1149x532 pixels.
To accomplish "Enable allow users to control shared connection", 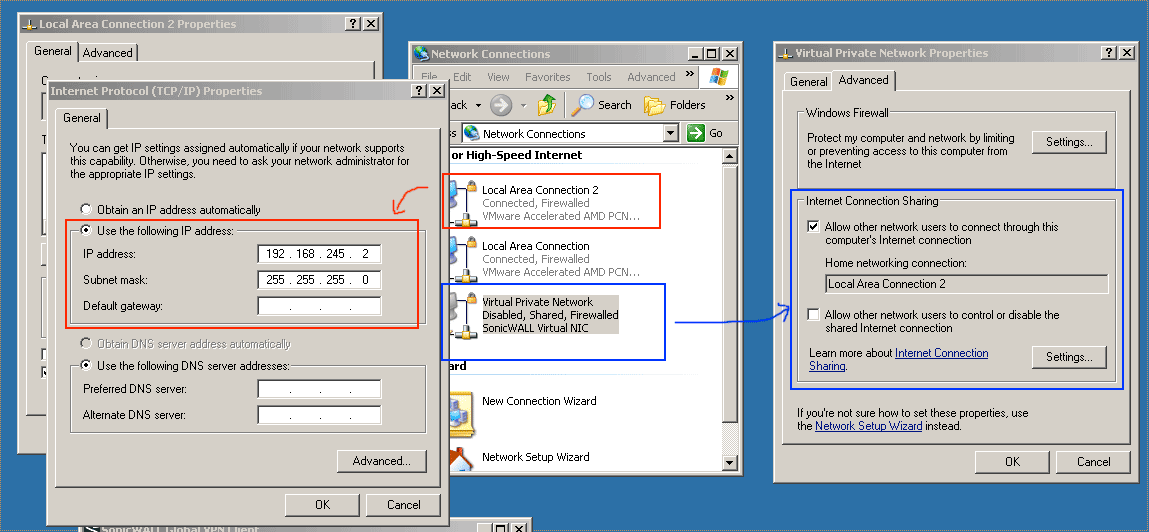I will (x=814, y=315).
